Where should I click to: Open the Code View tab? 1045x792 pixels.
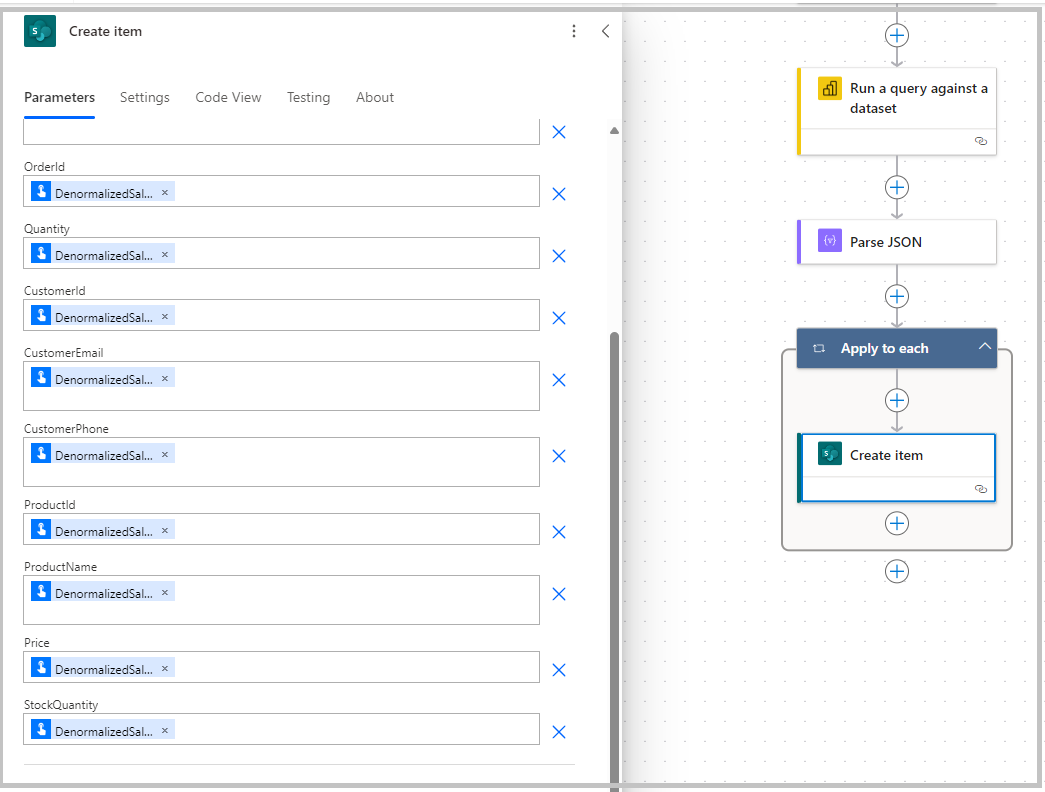(x=228, y=97)
